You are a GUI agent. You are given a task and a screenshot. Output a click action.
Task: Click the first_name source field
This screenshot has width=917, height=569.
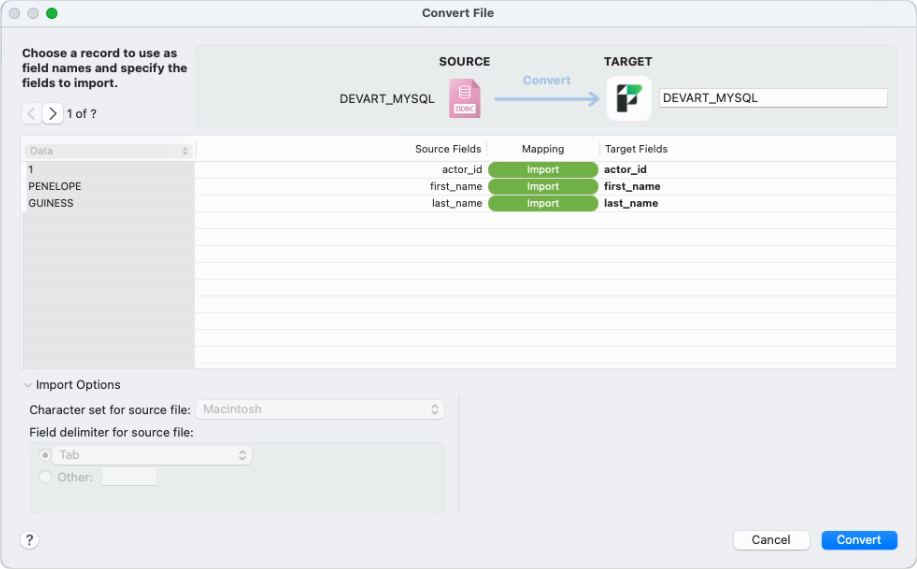(x=456, y=187)
